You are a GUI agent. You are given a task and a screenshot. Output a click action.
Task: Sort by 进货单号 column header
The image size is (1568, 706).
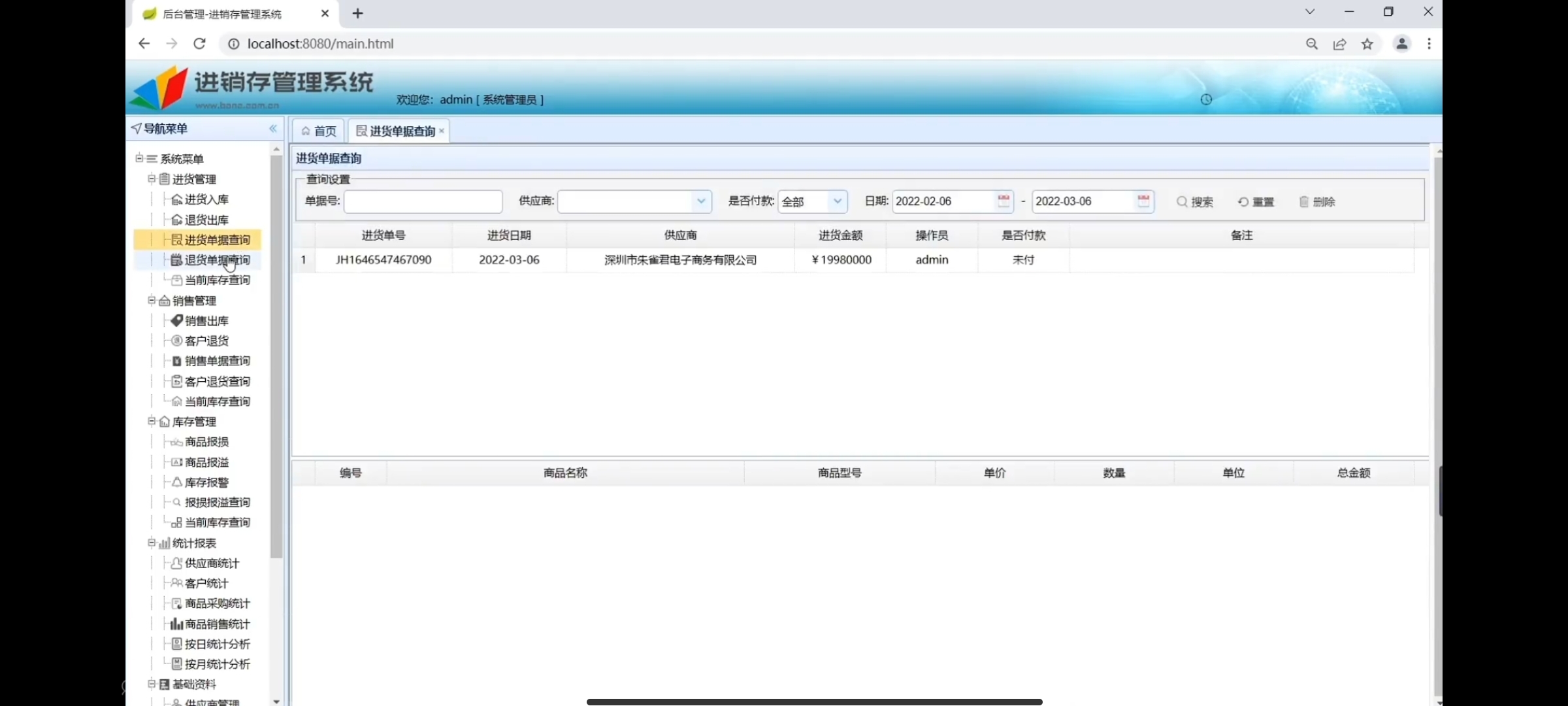pyautogui.click(x=384, y=235)
